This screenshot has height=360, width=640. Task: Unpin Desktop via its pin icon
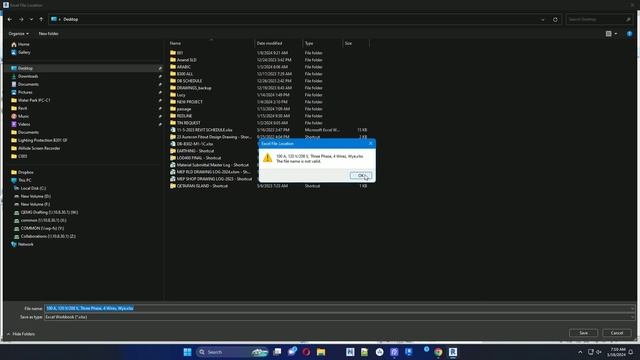160,69
